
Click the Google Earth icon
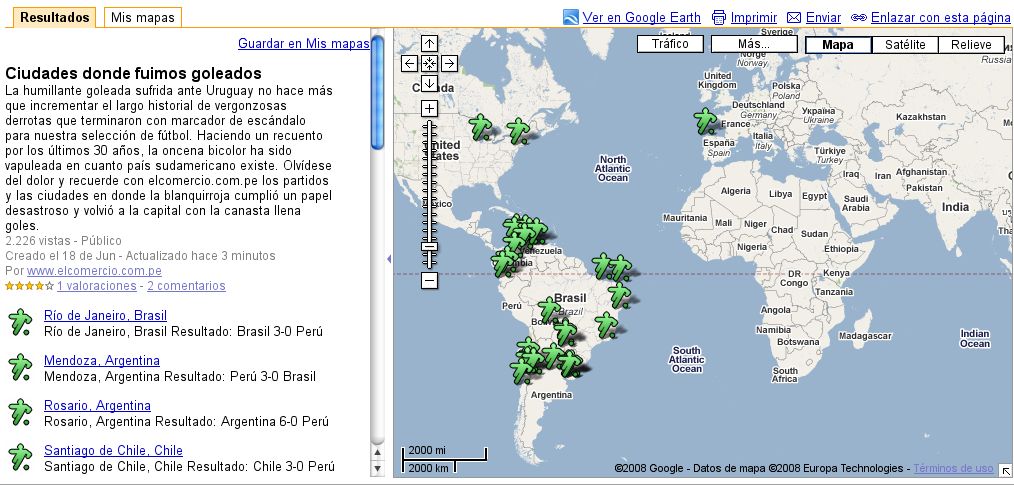[570, 17]
